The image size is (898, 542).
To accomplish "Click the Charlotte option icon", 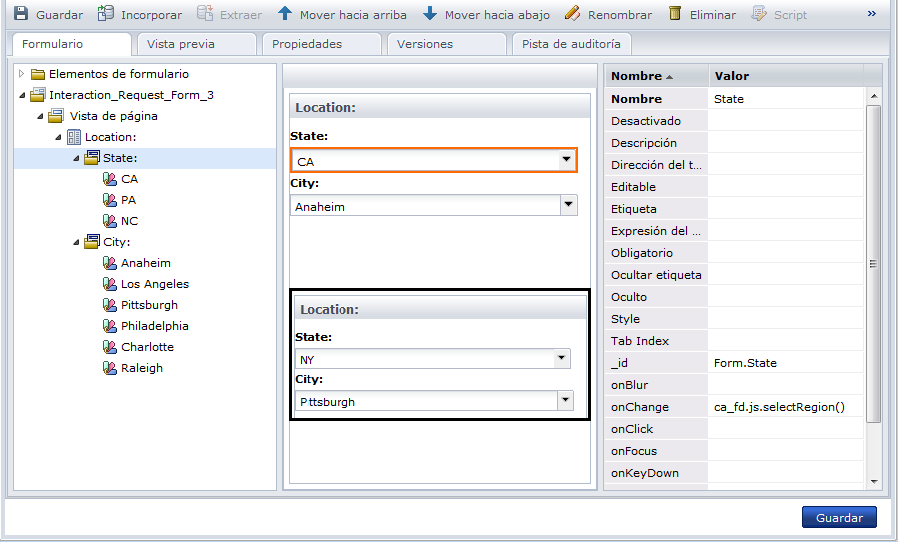I will [x=110, y=347].
